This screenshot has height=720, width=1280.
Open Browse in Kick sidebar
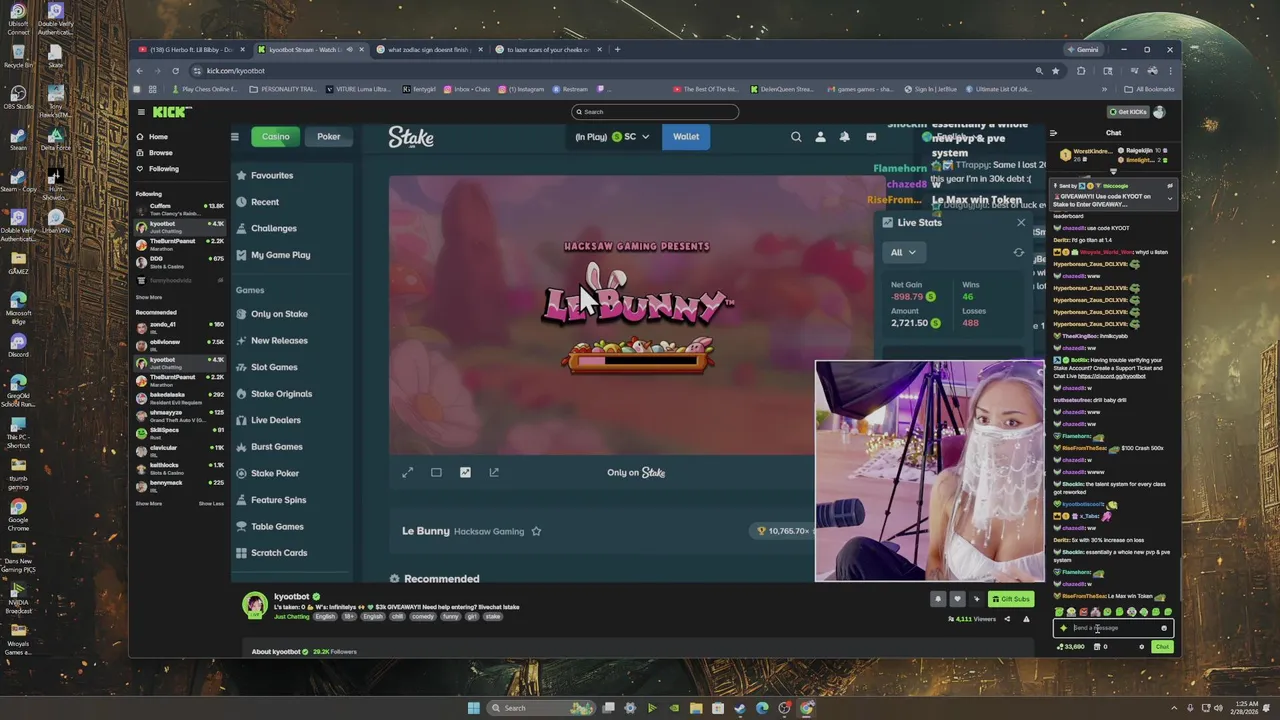point(160,153)
